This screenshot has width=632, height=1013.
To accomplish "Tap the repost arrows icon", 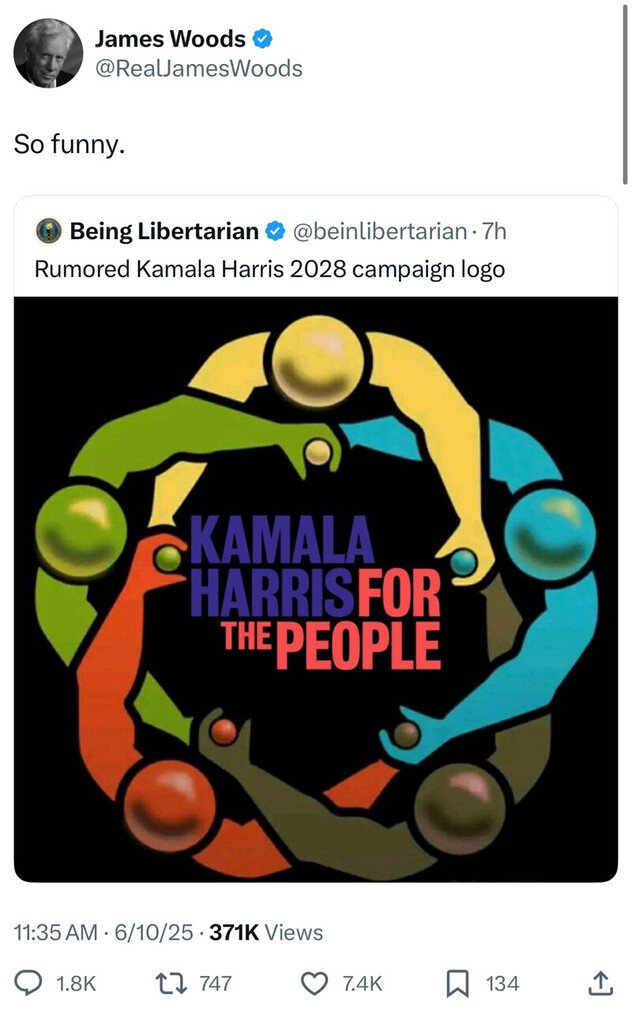I will coord(171,983).
